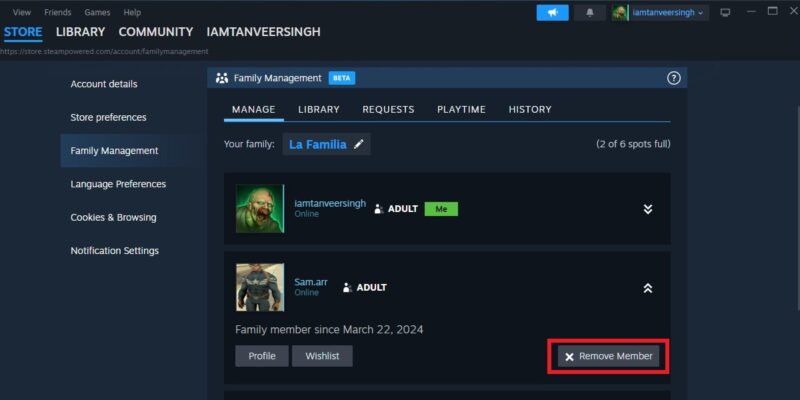
Task: Select the MANAGE tab
Action: click(x=254, y=110)
